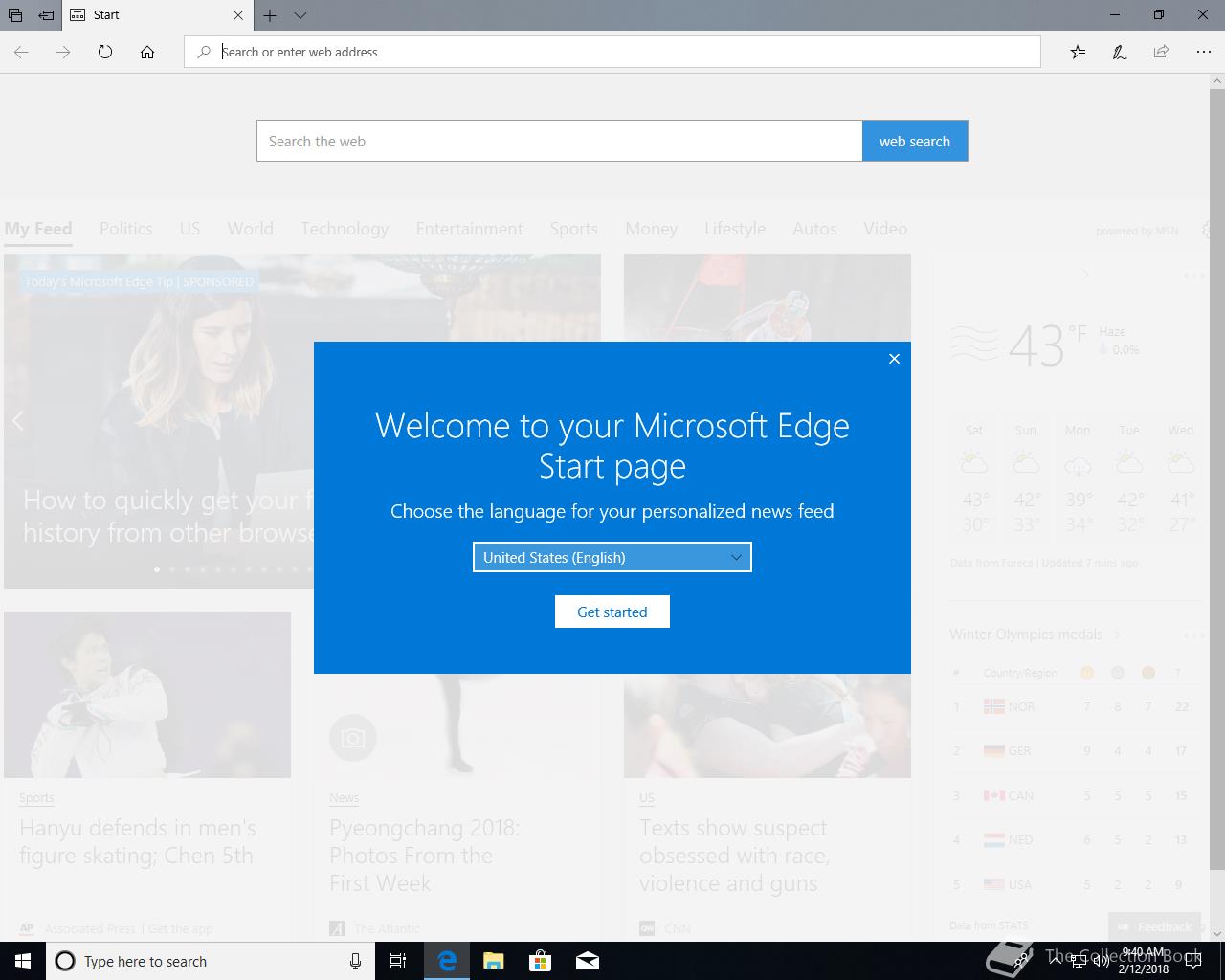
Task: Switch to Lifestyle tab
Action: click(x=735, y=229)
